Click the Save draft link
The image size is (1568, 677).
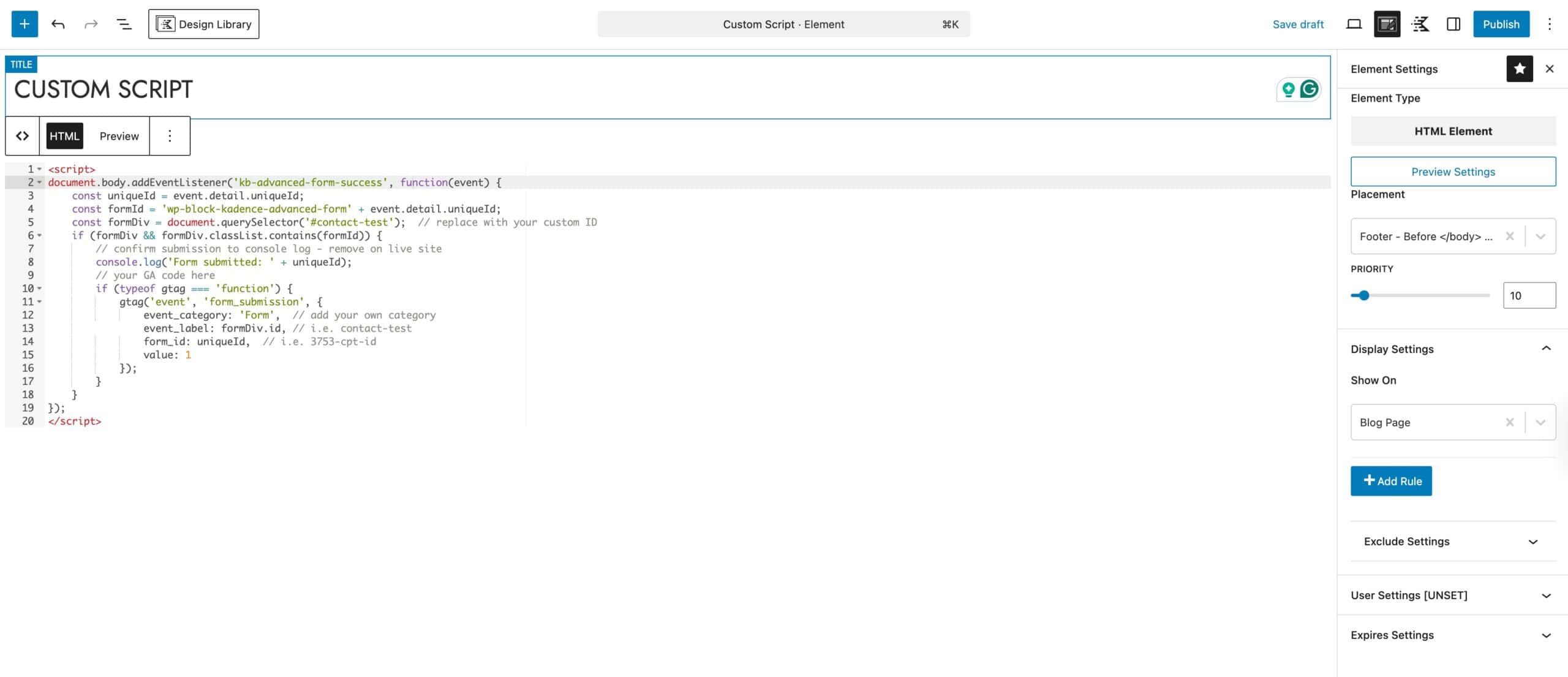(1298, 24)
